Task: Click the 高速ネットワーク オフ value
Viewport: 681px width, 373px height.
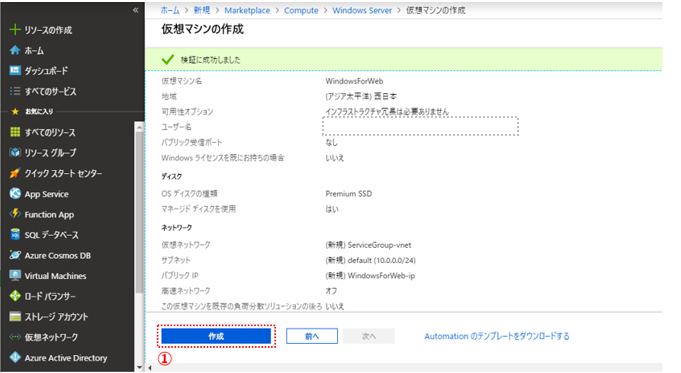Action: coord(331,291)
